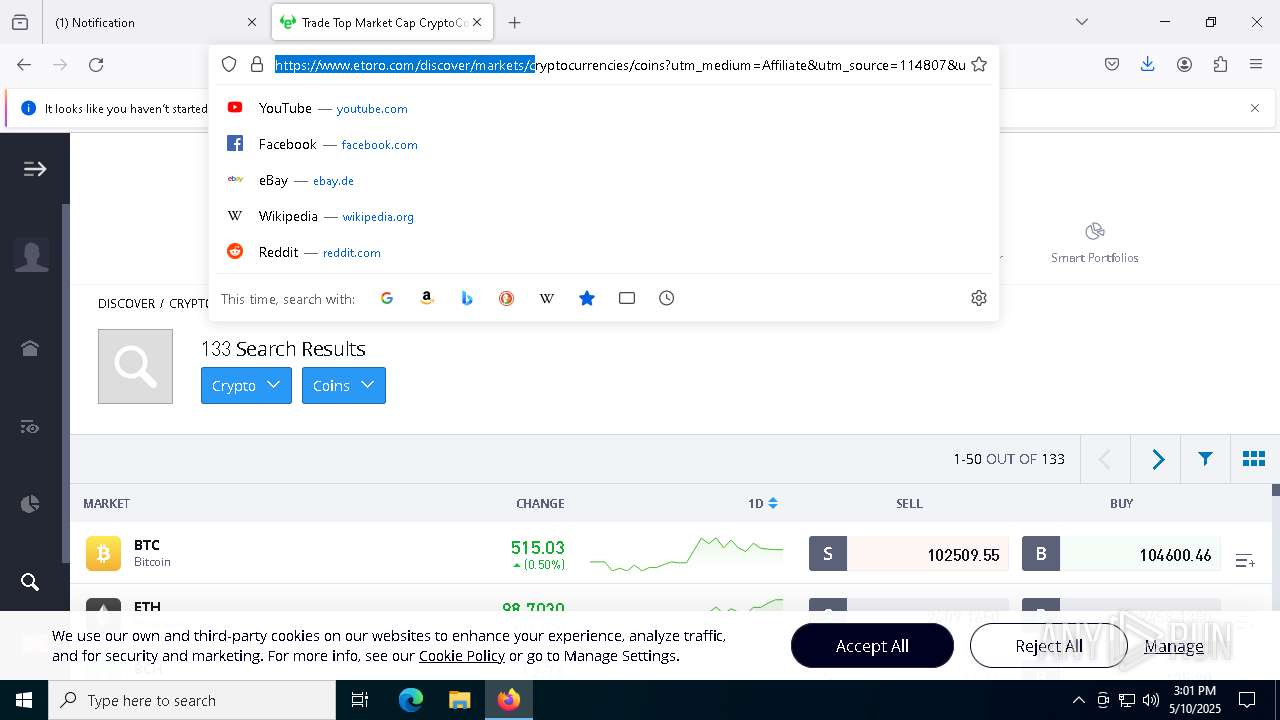Add BTC to watchlist icon
1280x720 pixels.
click(1245, 561)
